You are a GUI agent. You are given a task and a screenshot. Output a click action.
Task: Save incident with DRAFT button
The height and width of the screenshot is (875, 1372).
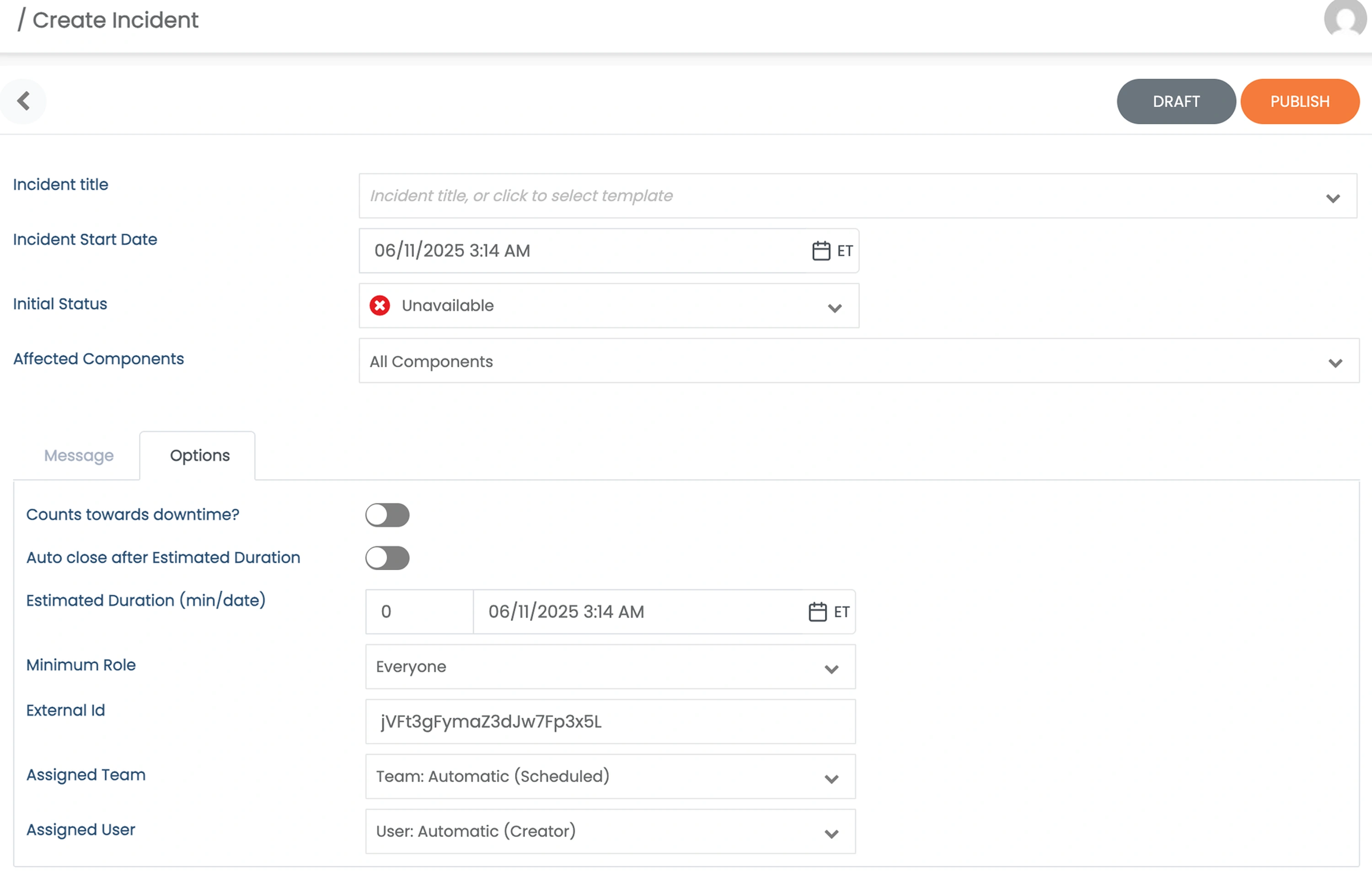pyautogui.click(x=1175, y=101)
